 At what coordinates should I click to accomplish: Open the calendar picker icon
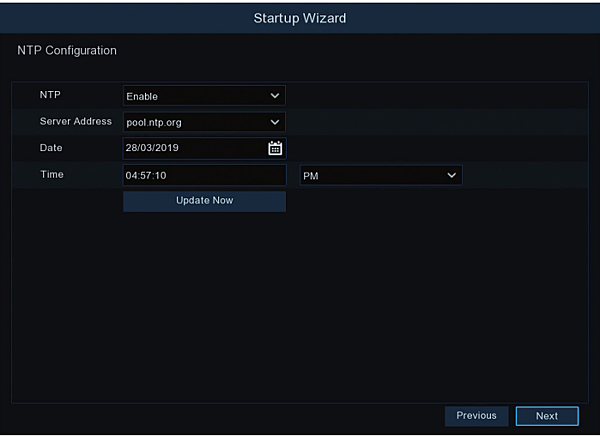(x=275, y=149)
